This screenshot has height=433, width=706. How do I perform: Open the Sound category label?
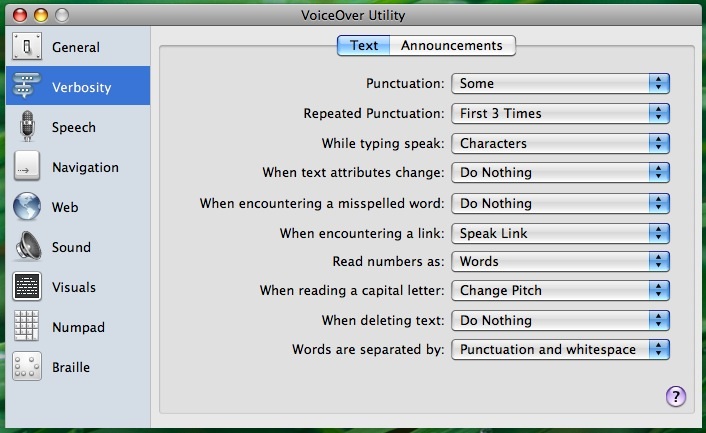71,247
